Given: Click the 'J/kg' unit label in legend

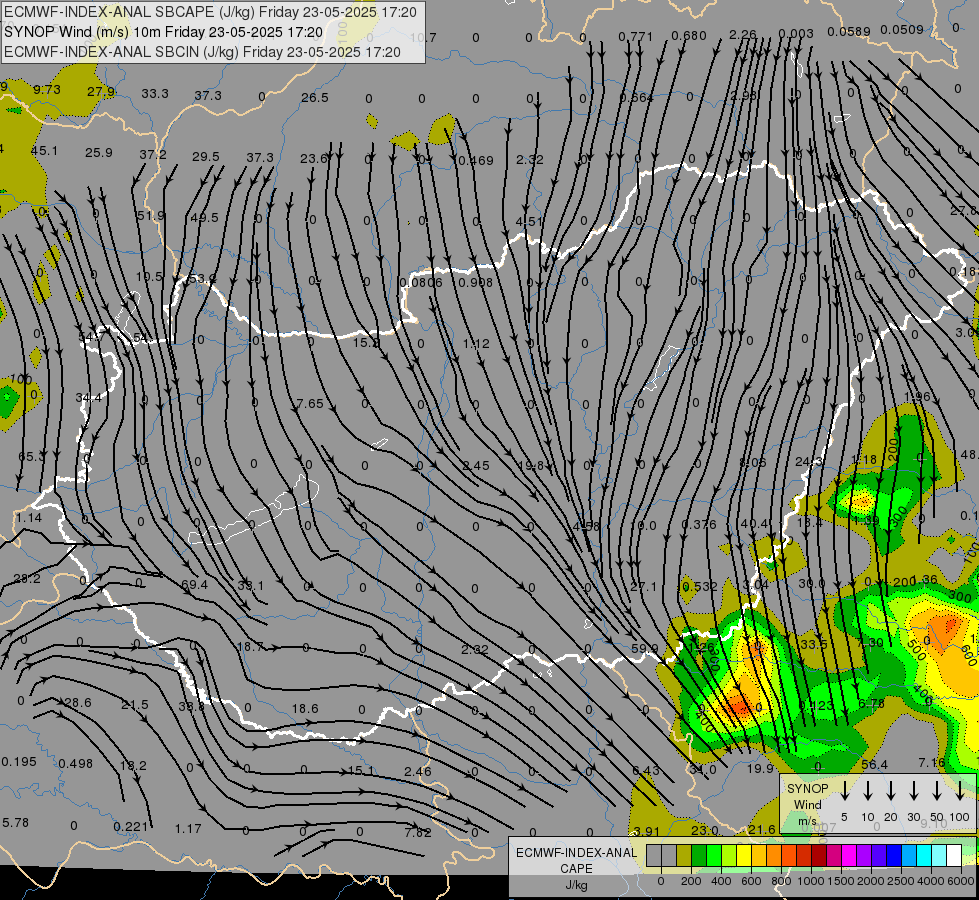Looking at the screenshot, I should (576, 885).
